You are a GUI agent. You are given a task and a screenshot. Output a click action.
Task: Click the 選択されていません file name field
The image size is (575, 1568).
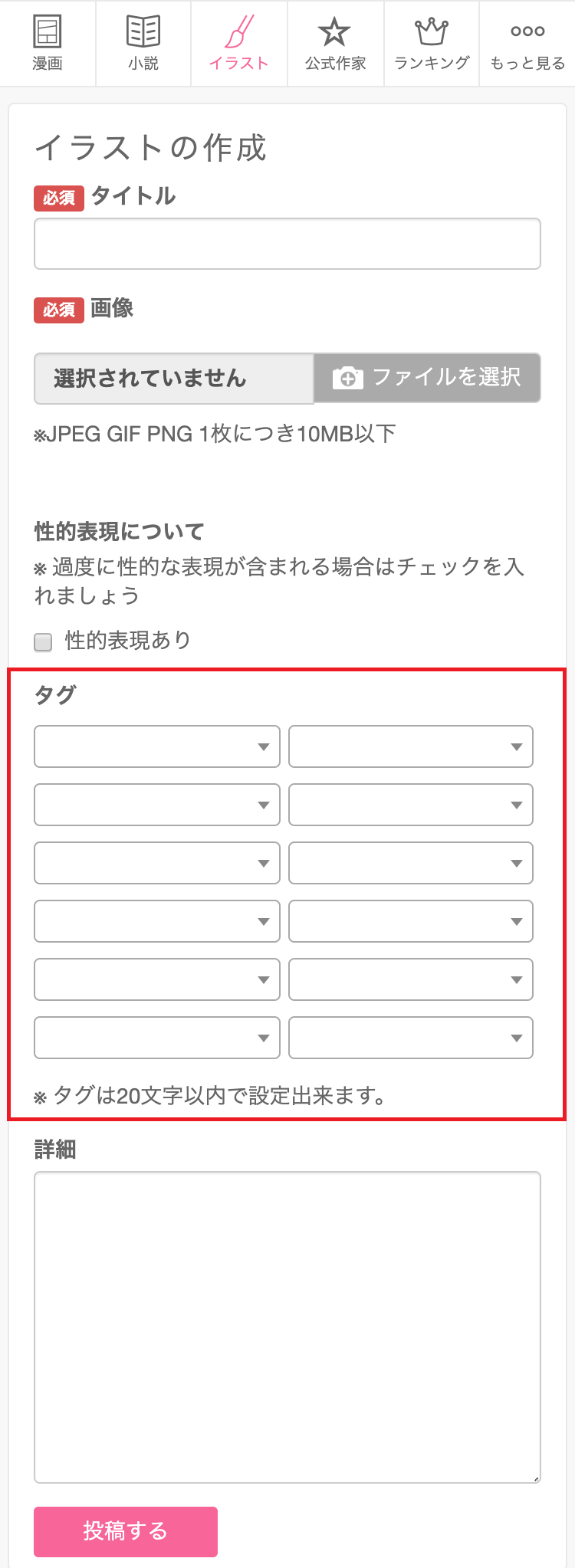[174, 379]
